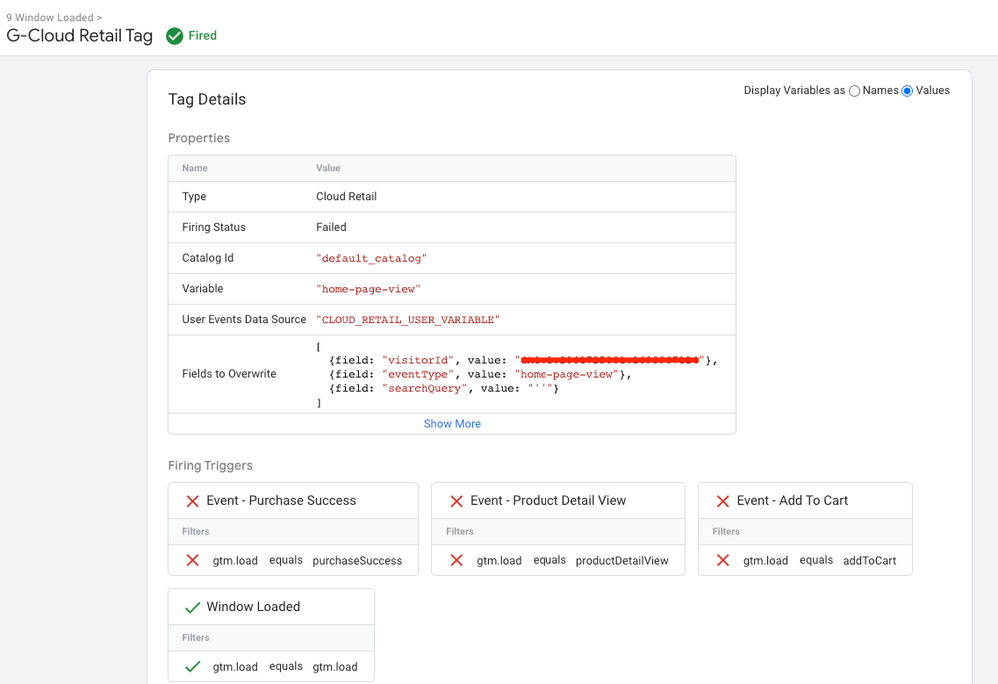Screen dimensions: 998x684
Task: Click red X beside Event - Purchase Success
Action: (x=192, y=501)
